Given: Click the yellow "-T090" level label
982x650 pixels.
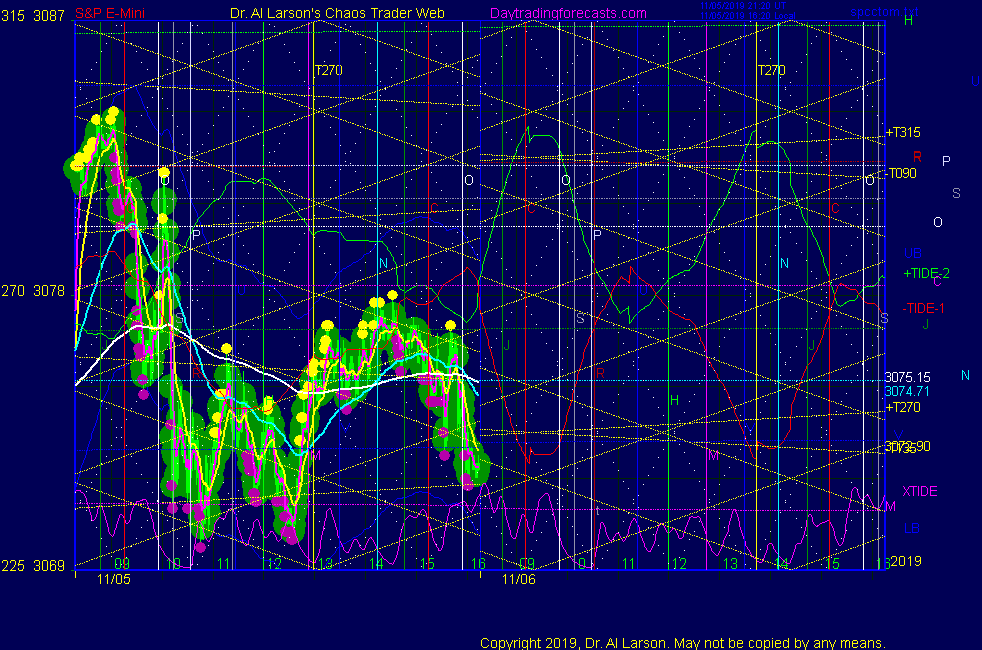Looking at the screenshot, I should pyautogui.click(x=902, y=173).
